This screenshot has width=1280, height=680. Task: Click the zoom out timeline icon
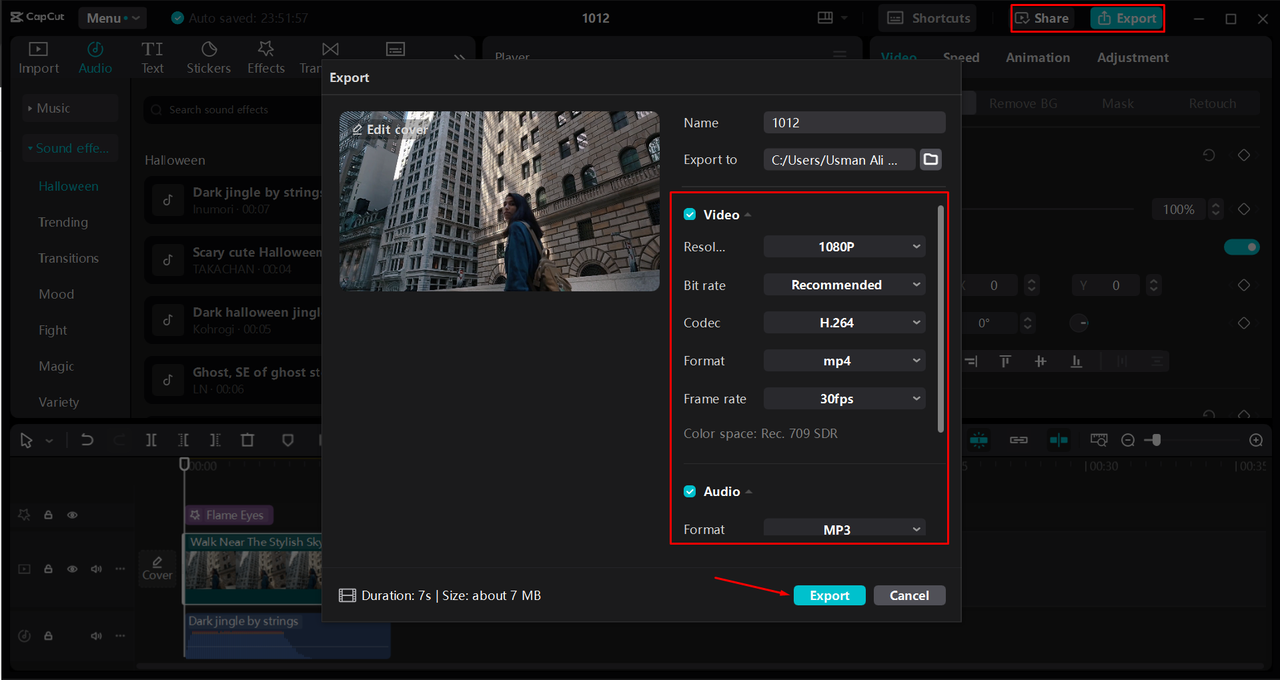point(1128,440)
